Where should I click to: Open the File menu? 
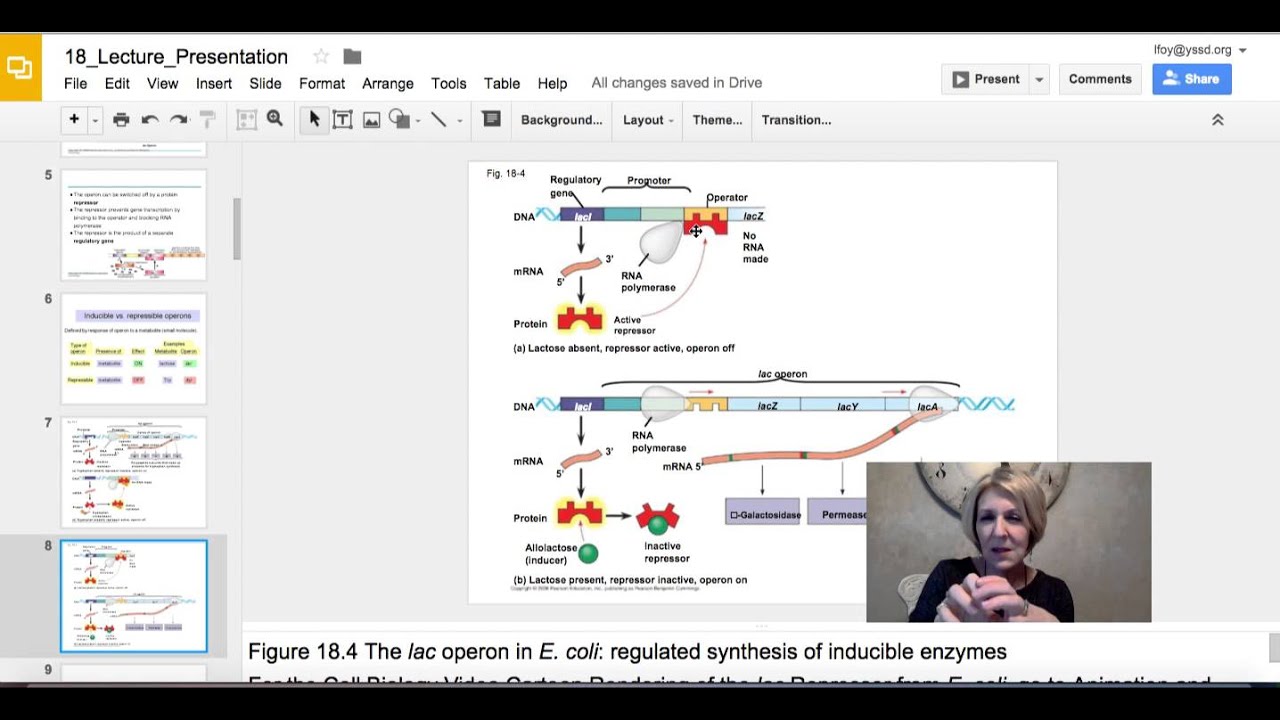75,84
